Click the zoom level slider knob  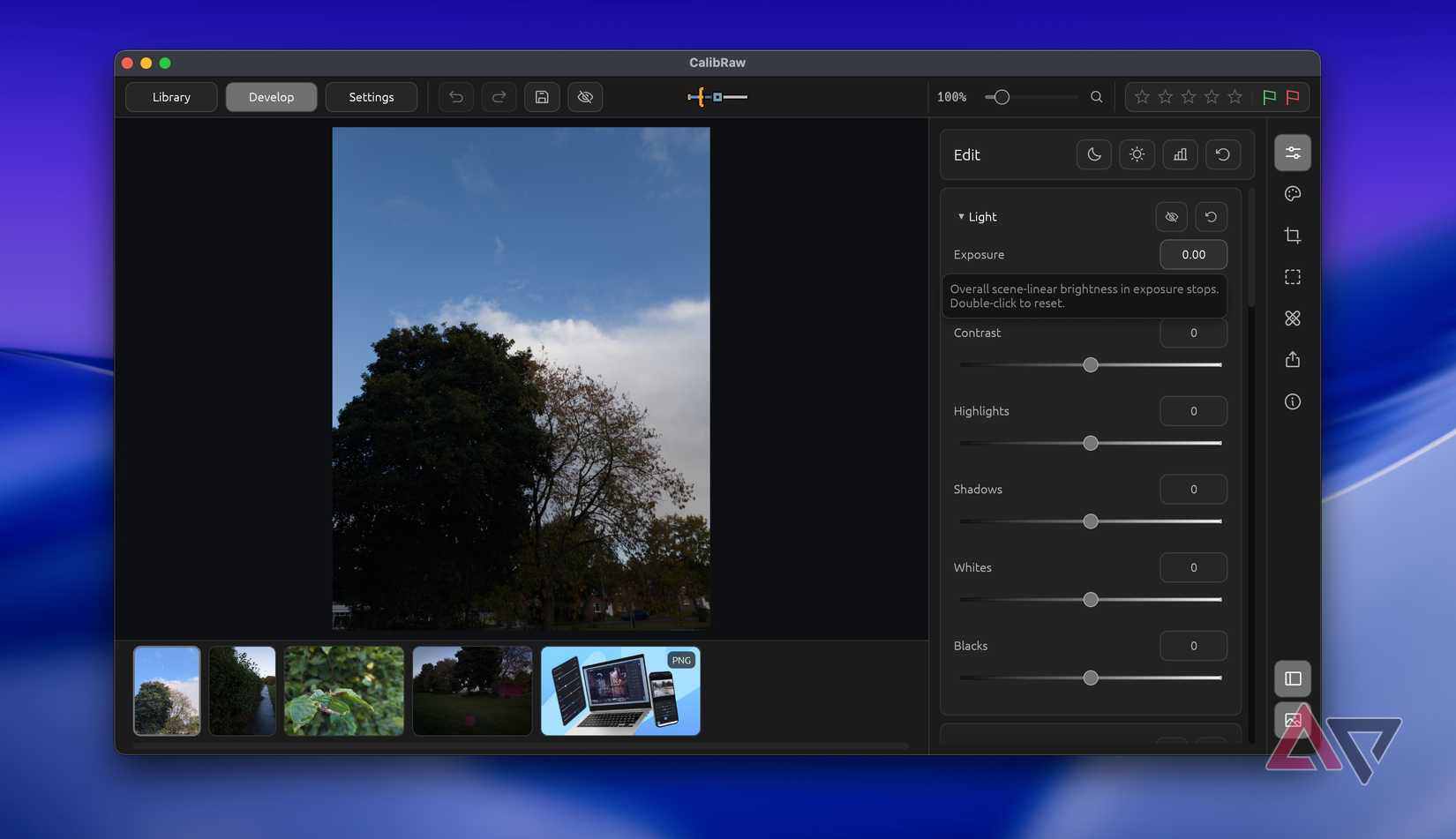coord(1002,97)
